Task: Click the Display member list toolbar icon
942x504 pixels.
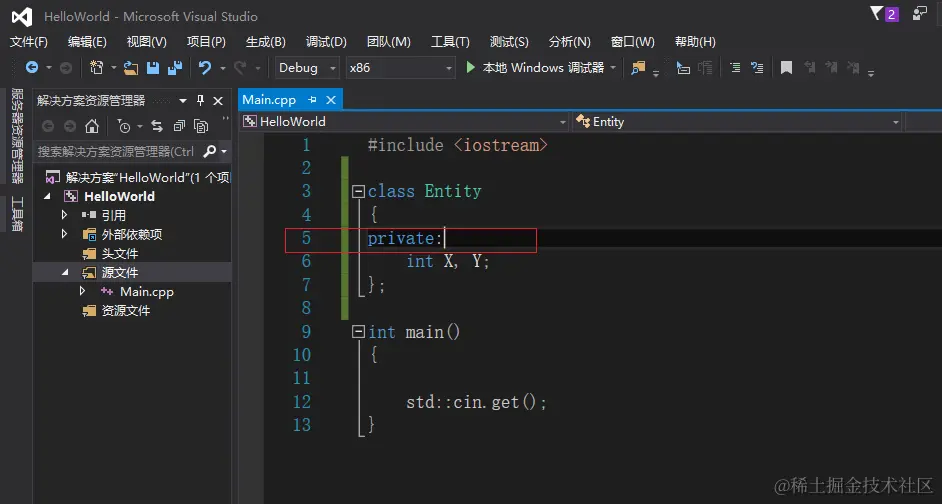Action: pos(682,68)
